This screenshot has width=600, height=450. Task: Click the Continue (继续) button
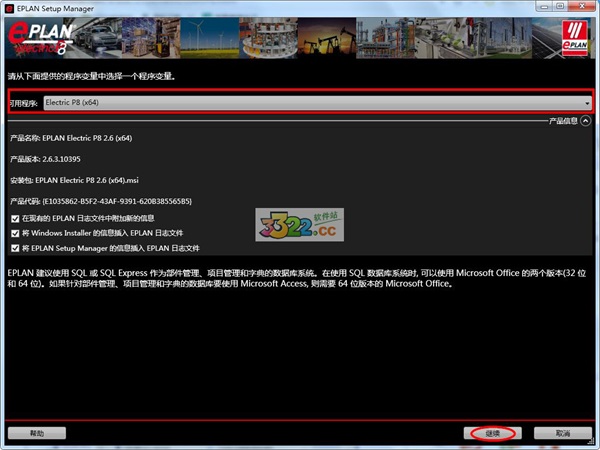point(492,433)
